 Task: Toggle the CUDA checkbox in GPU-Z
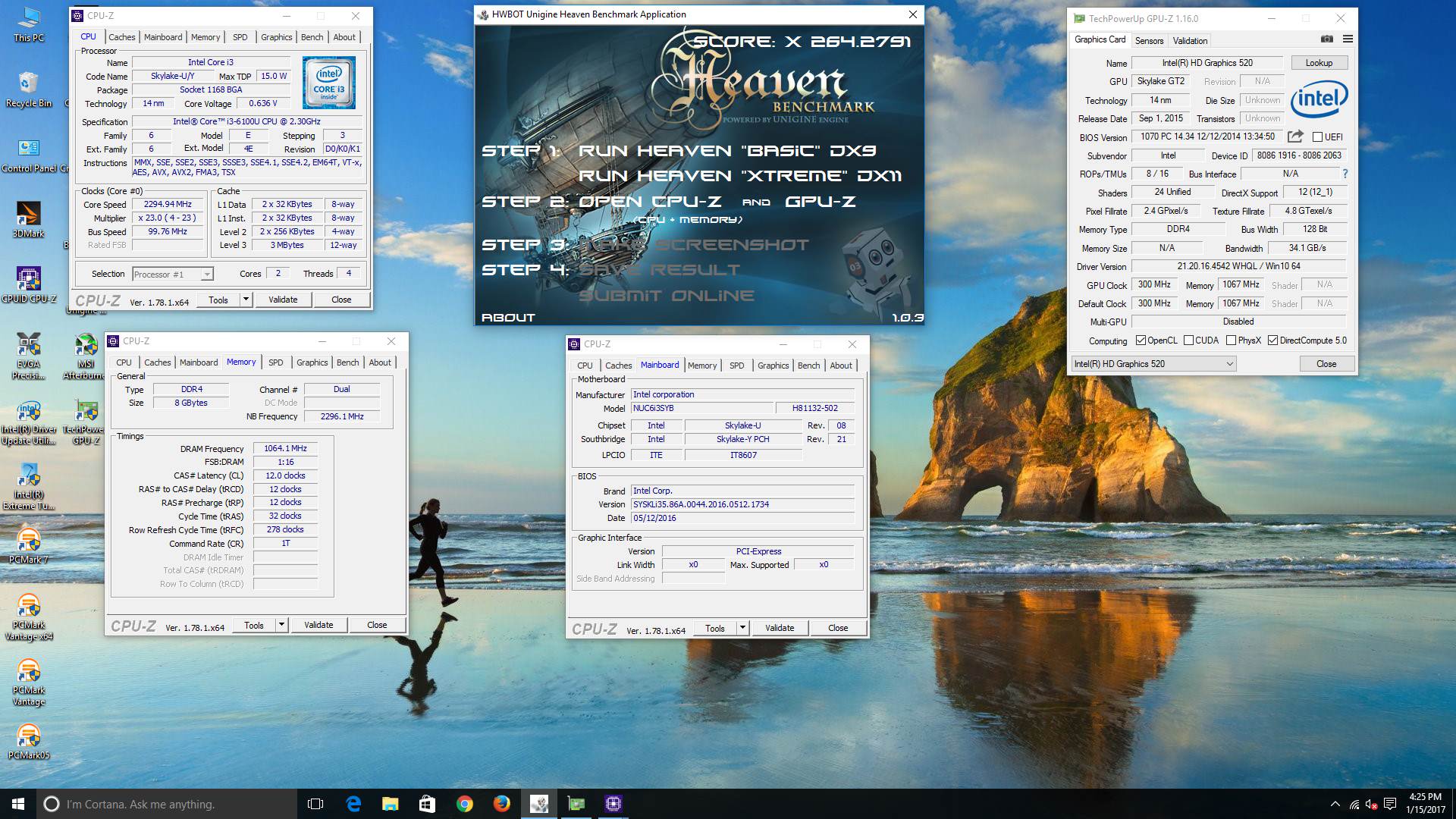(1188, 340)
